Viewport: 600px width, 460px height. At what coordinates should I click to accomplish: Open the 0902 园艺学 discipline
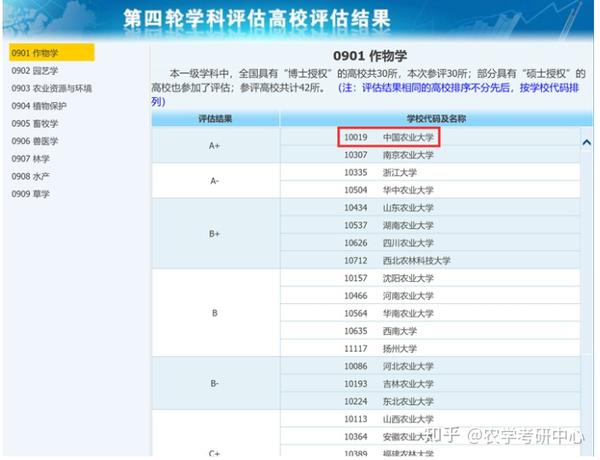35,71
